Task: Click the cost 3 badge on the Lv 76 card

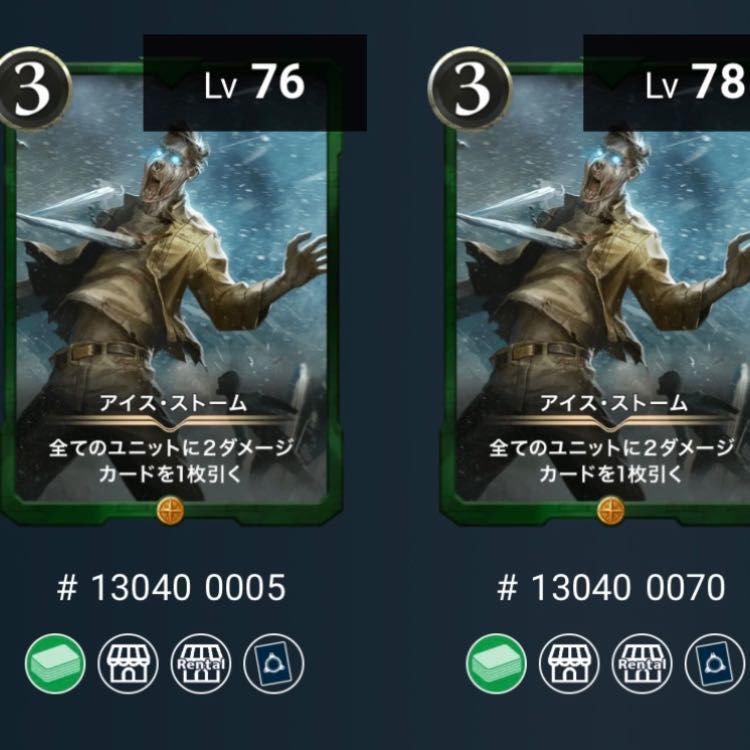Action: [x=33, y=88]
